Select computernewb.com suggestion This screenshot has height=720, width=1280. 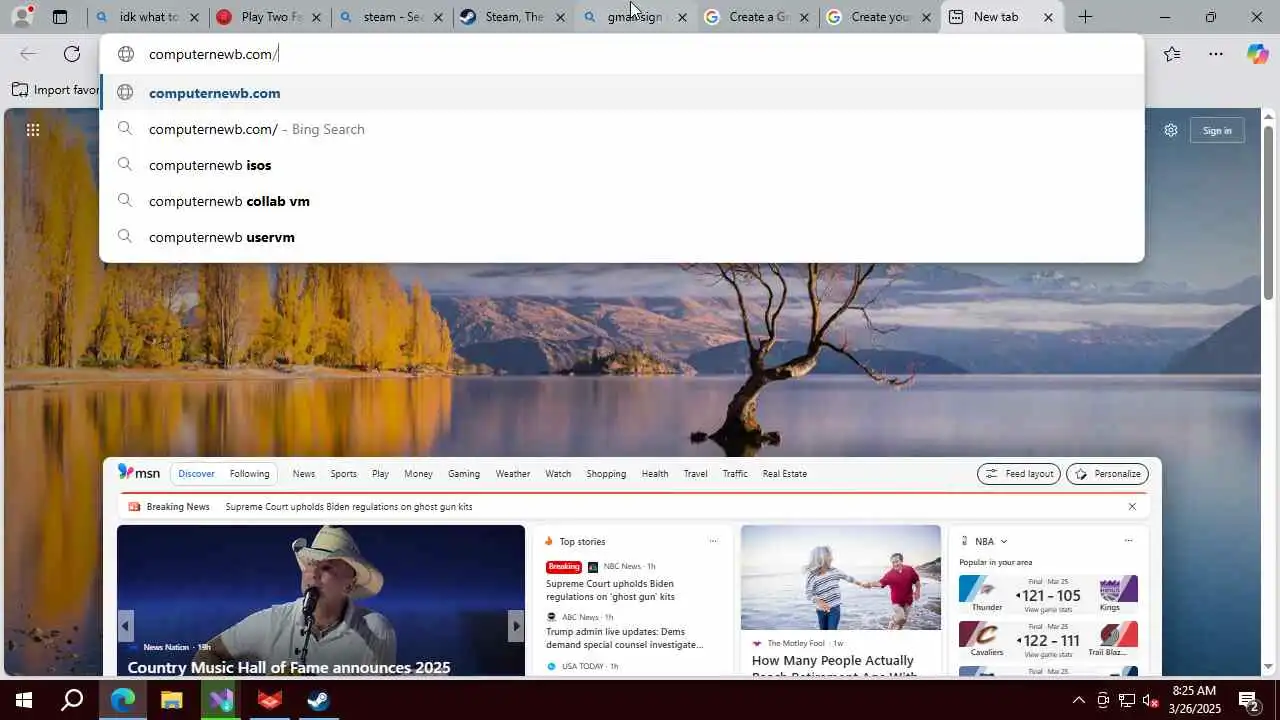(622, 93)
